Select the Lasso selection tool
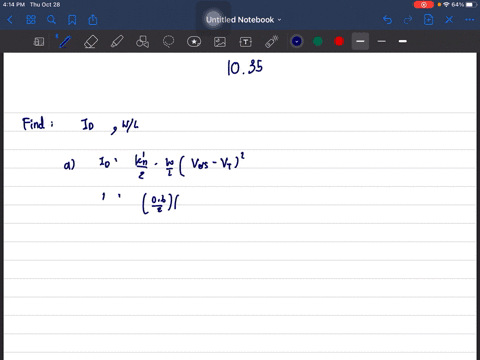Image resolution: width=480 pixels, height=360 pixels. 168,42
